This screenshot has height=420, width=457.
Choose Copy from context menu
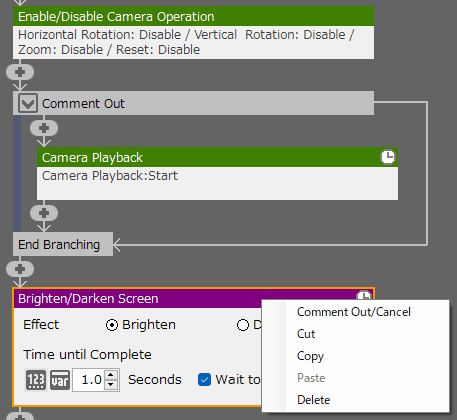pos(310,356)
